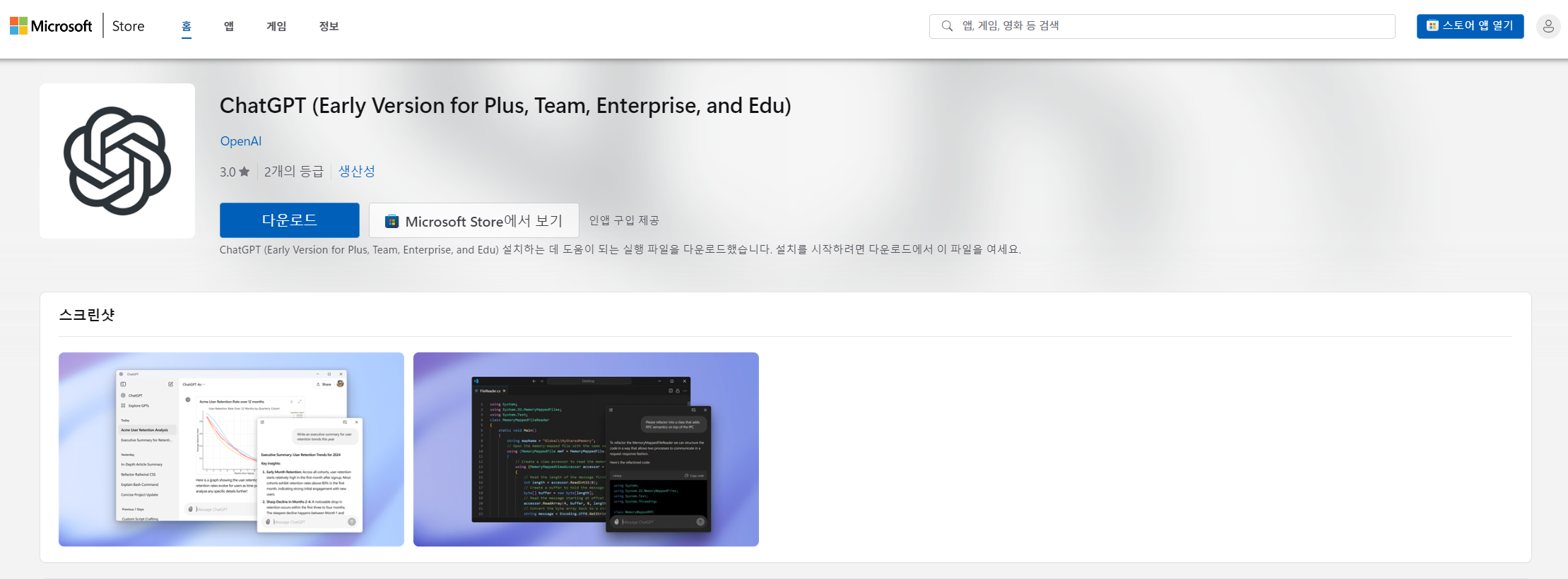
Task: View the 2개의 등급 ratings
Action: 294,172
